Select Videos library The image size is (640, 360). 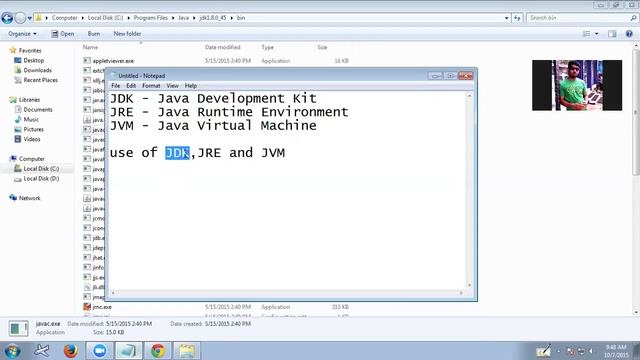point(32,139)
